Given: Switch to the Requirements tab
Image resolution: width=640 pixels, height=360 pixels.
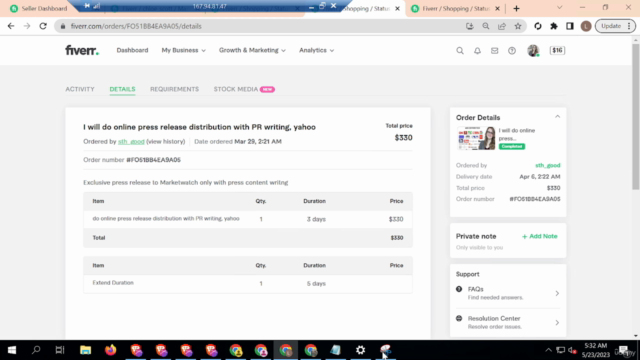Looking at the screenshot, I should click(x=174, y=89).
